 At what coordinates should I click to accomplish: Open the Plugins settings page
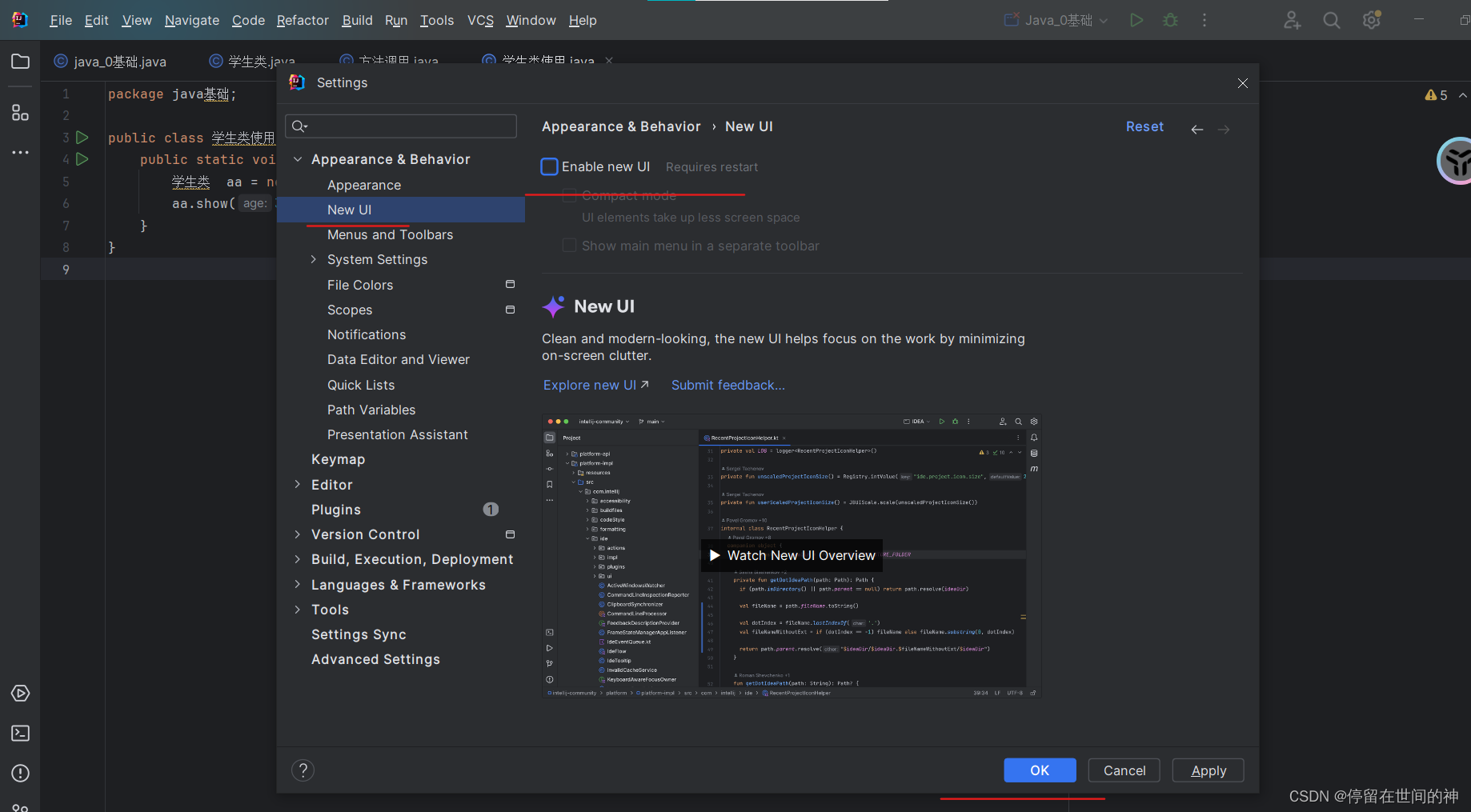coord(336,510)
